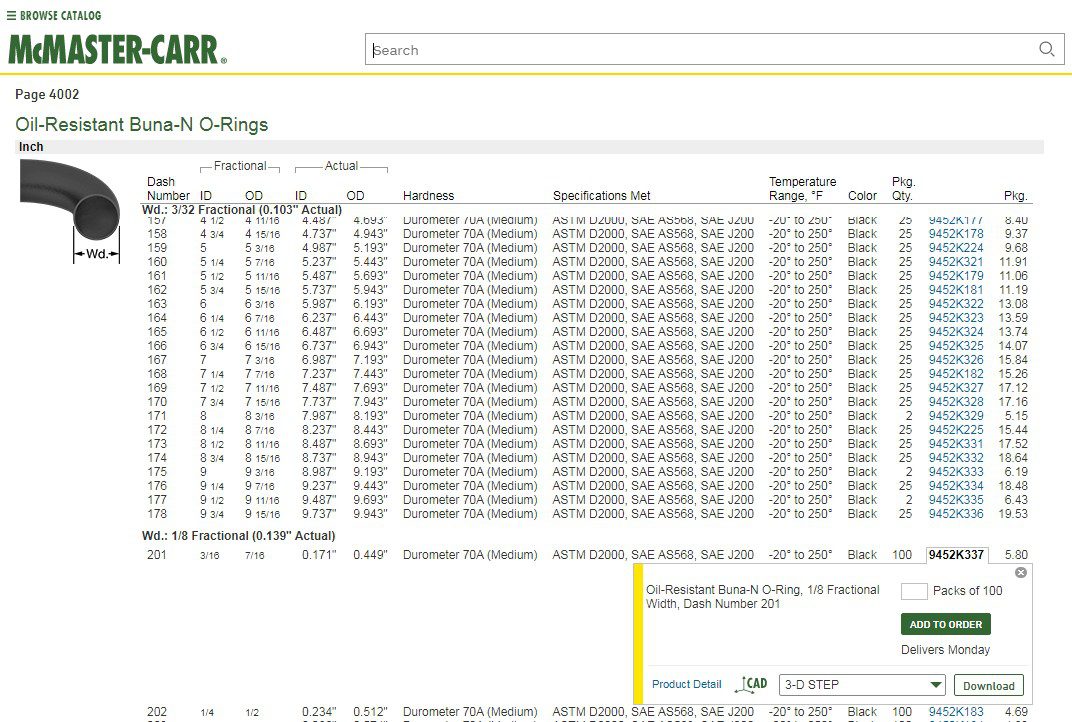Viewport: 1072px width, 722px height.
Task: Open part number 9452K329
Action: 956,416
